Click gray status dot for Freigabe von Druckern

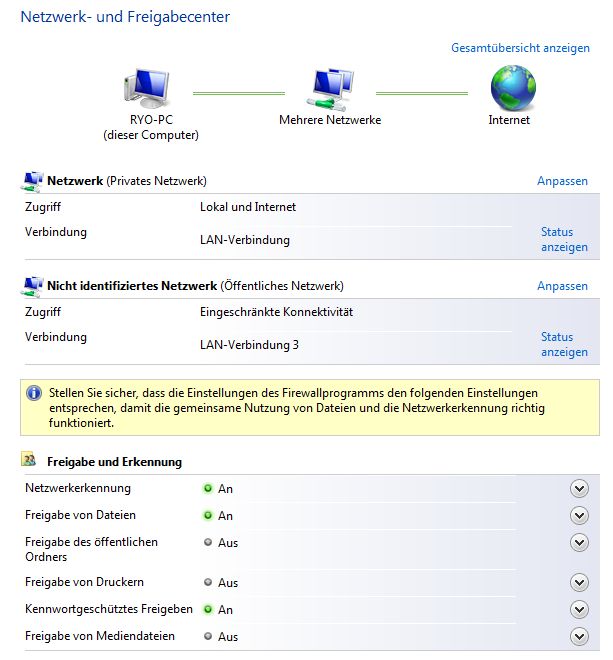[208, 582]
